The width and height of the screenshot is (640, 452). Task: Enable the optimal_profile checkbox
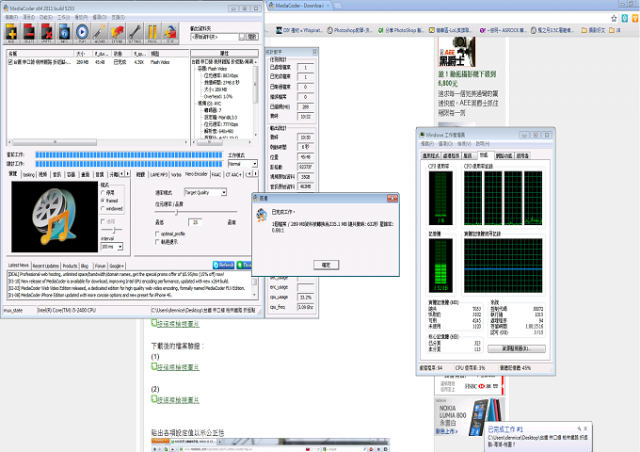pos(157,234)
